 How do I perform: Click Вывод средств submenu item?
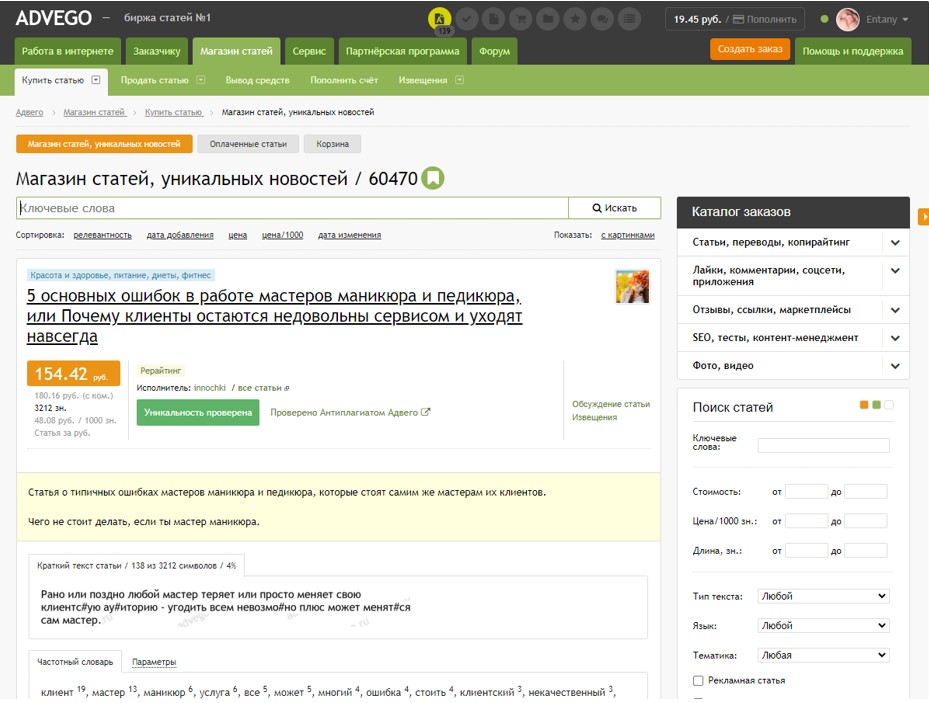coord(257,80)
